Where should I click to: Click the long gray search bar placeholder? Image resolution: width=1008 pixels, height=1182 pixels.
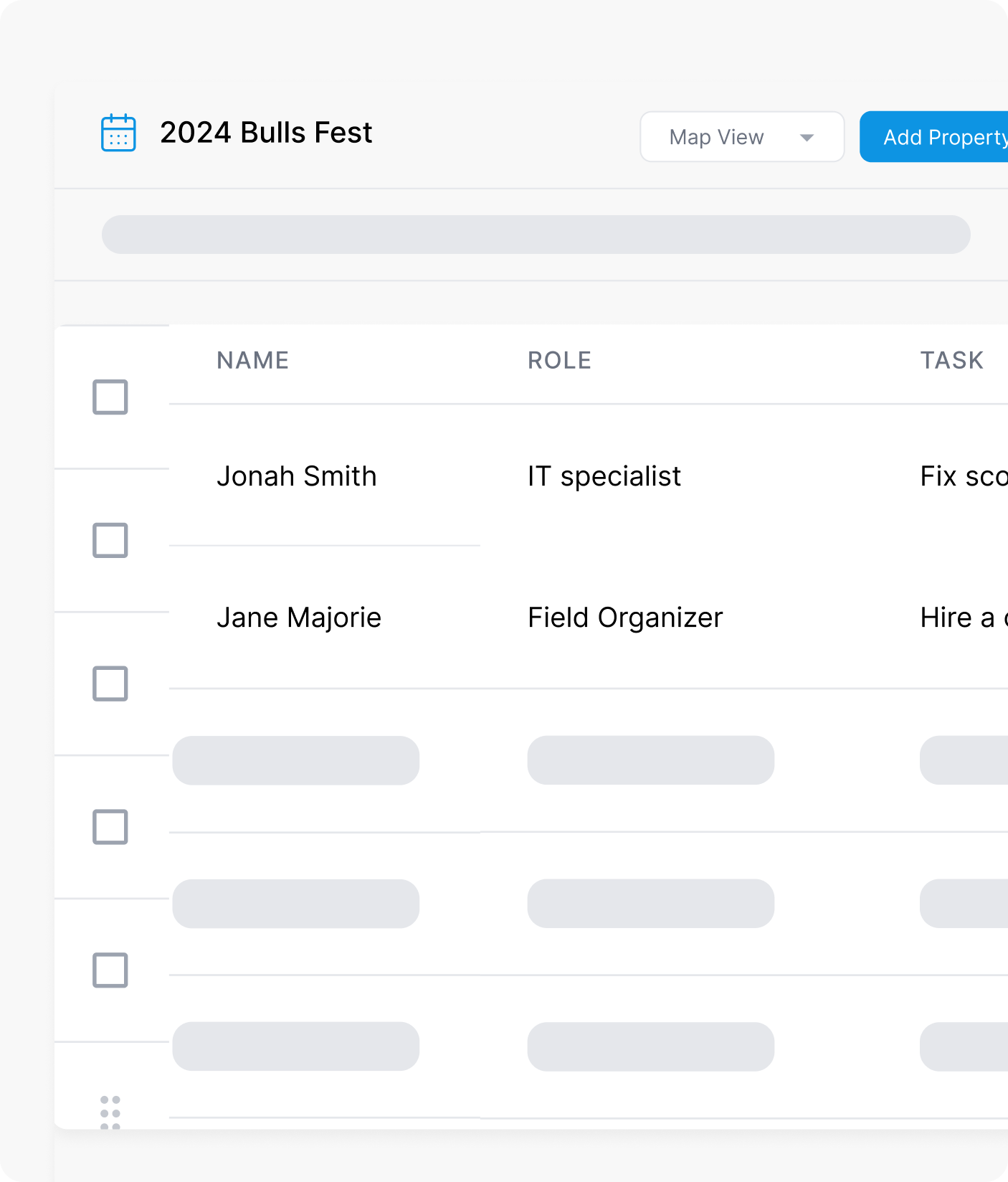click(536, 235)
